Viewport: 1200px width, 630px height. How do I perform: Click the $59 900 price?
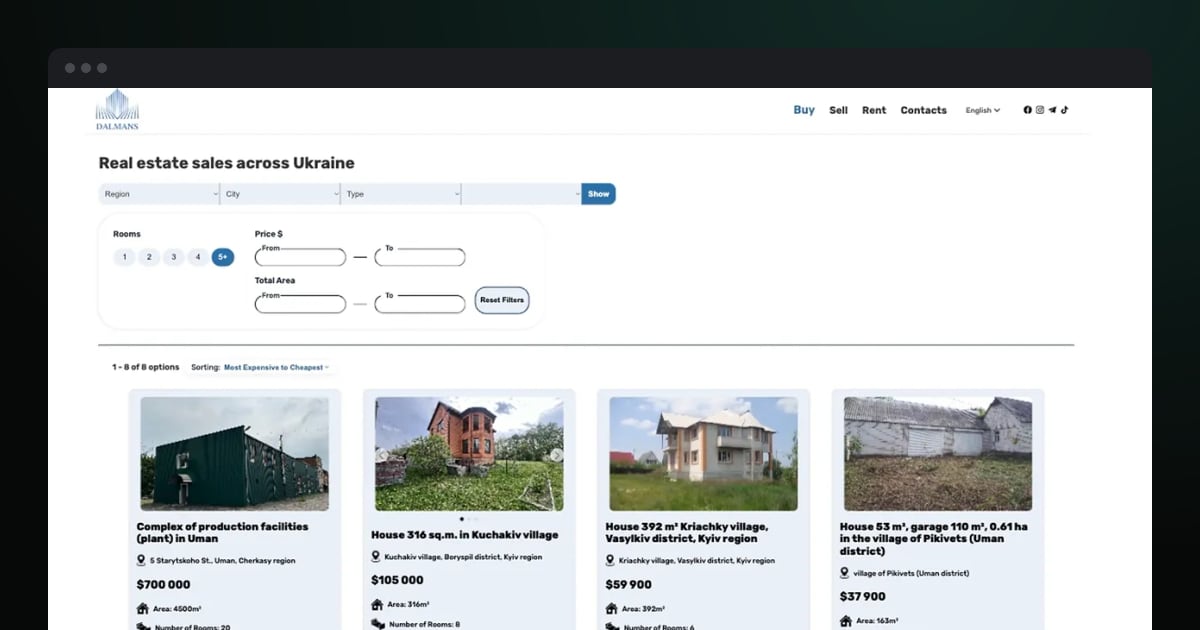click(x=628, y=585)
